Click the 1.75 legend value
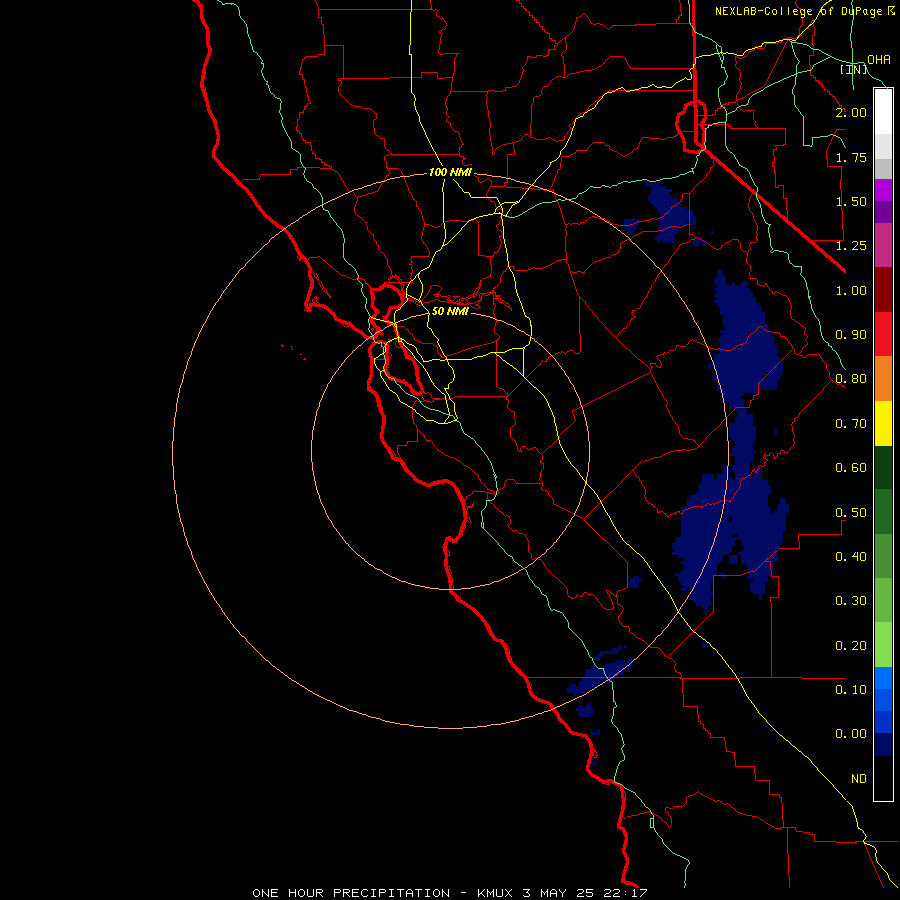 851,157
